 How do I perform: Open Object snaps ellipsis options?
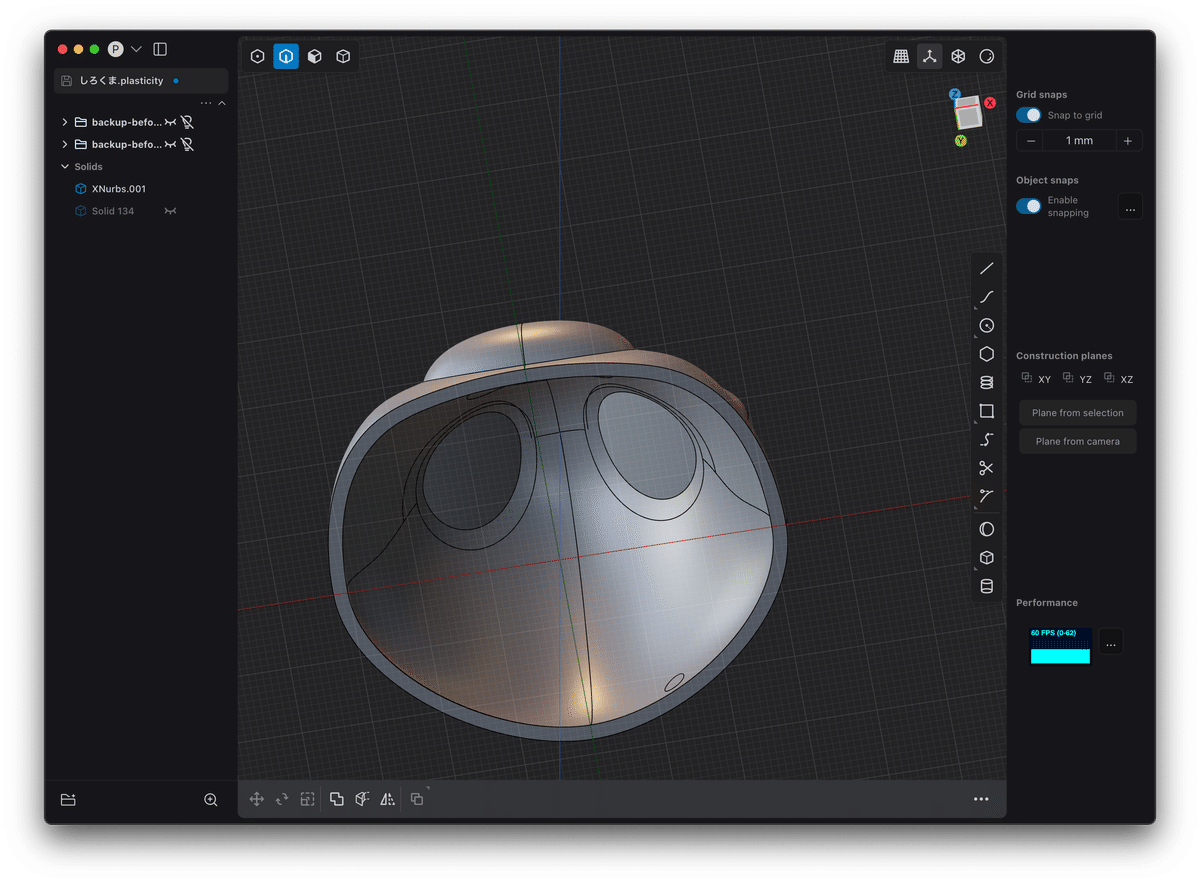pos(1130,208)
